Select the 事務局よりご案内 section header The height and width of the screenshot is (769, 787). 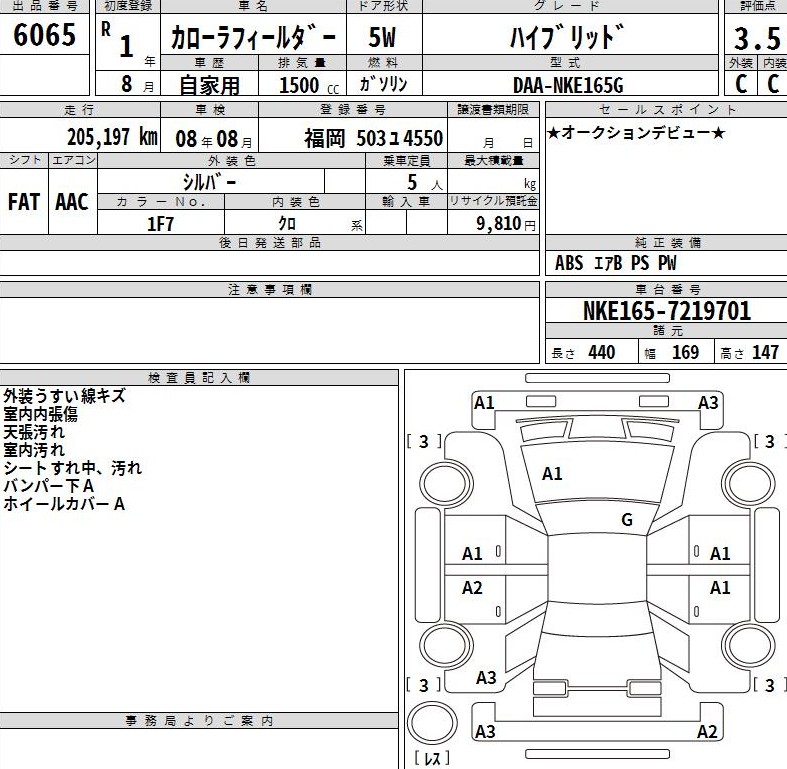coord(199,721)
